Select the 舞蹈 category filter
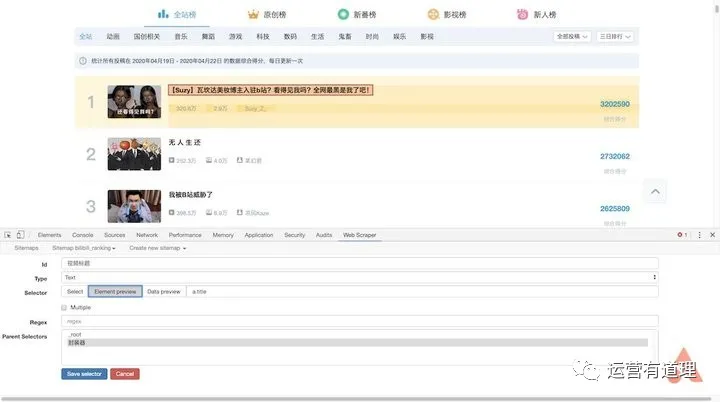 [x=208, y=36]
